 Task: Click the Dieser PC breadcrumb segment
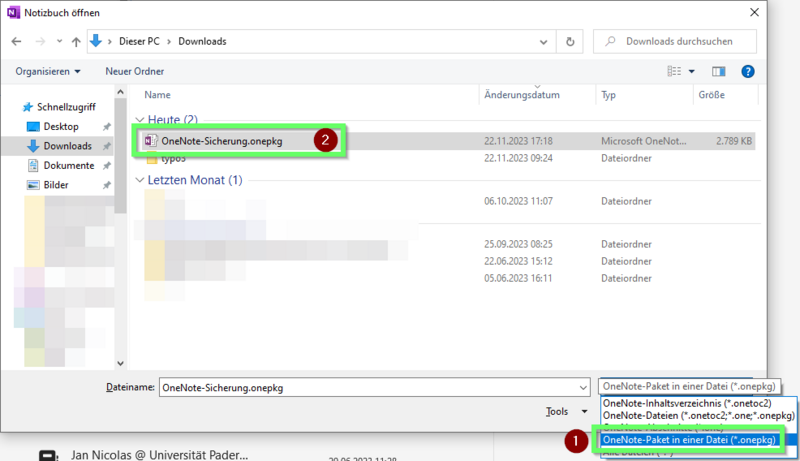click(x=139, y=41)
